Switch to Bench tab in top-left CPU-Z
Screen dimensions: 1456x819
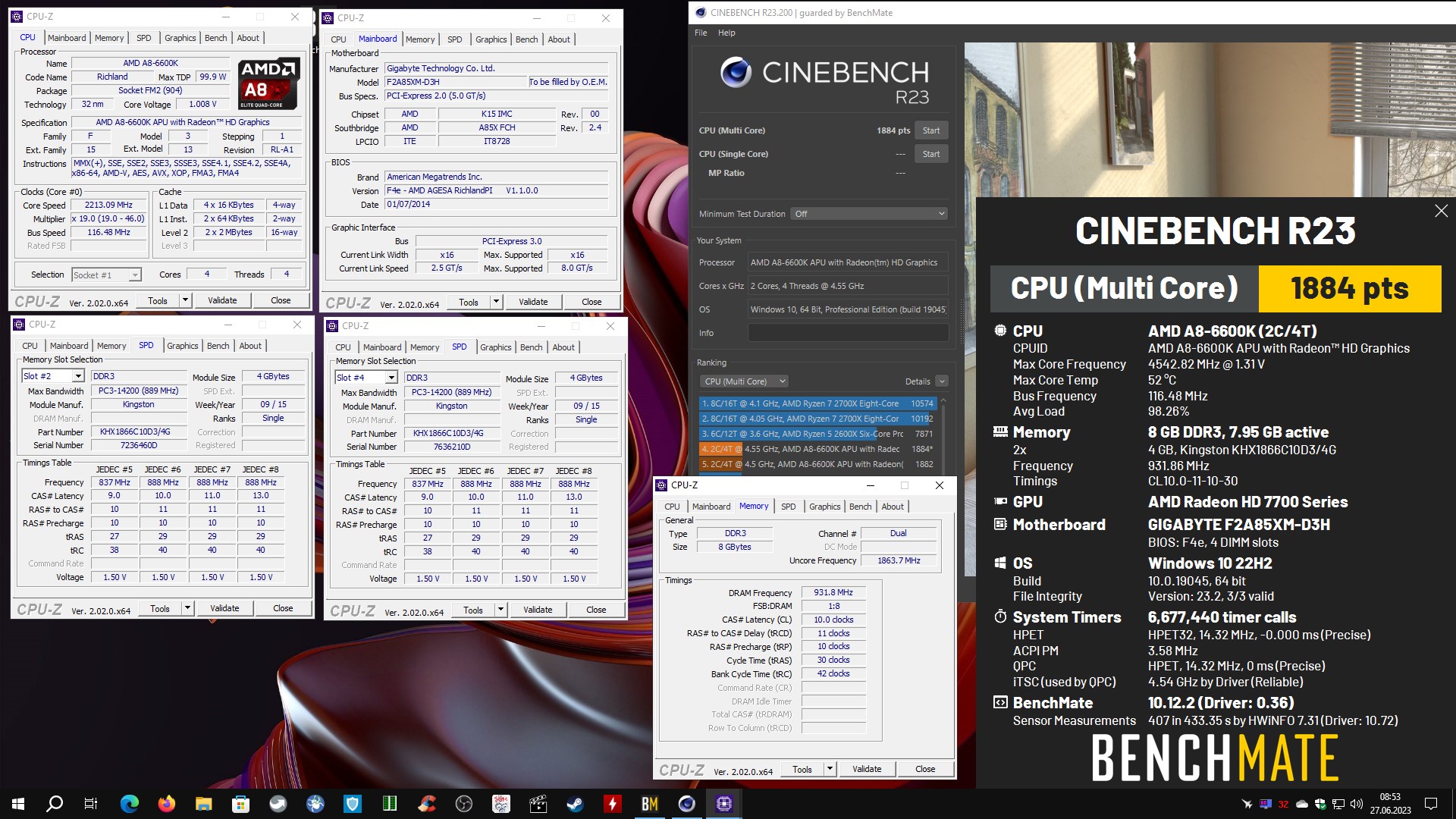coord(216,38)
